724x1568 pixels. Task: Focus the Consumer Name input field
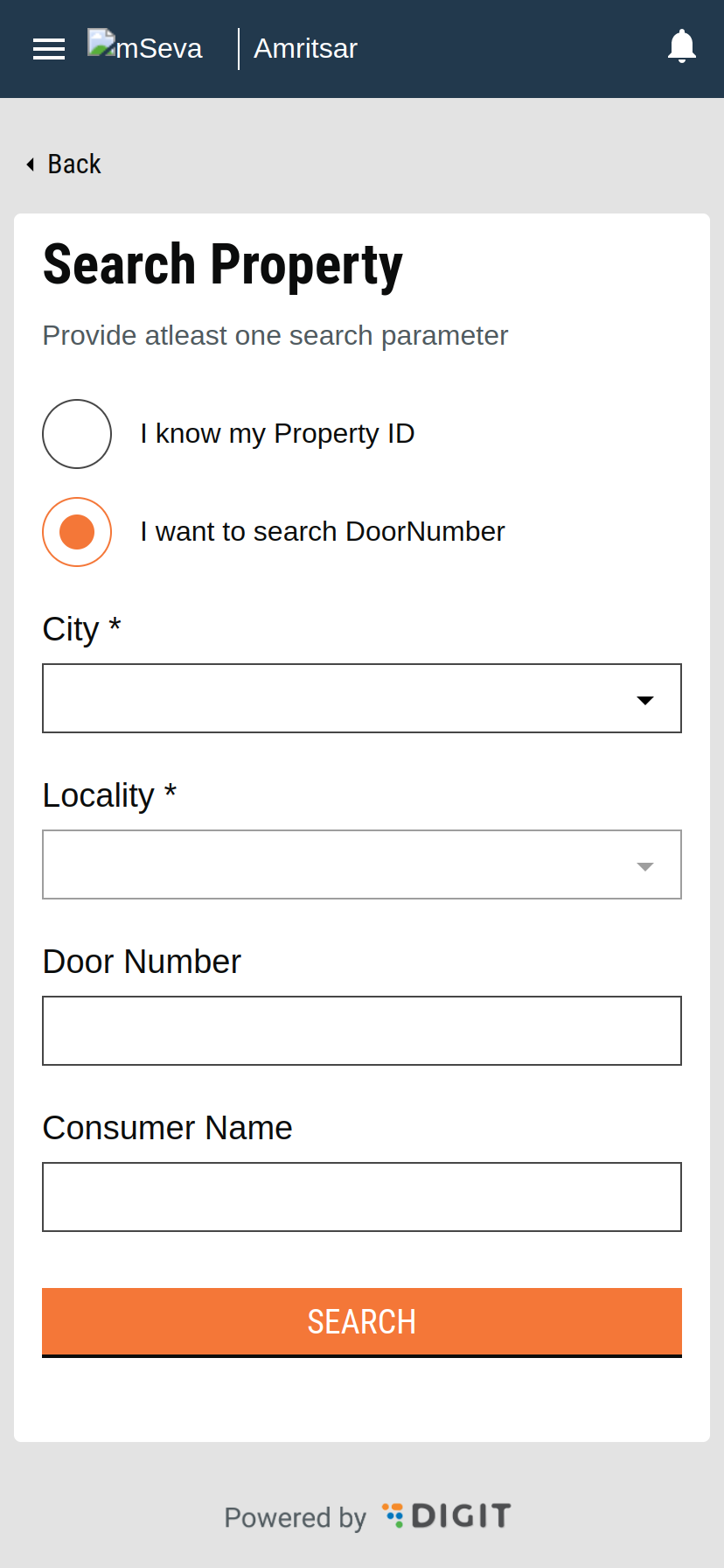(x=362, y=1197)
